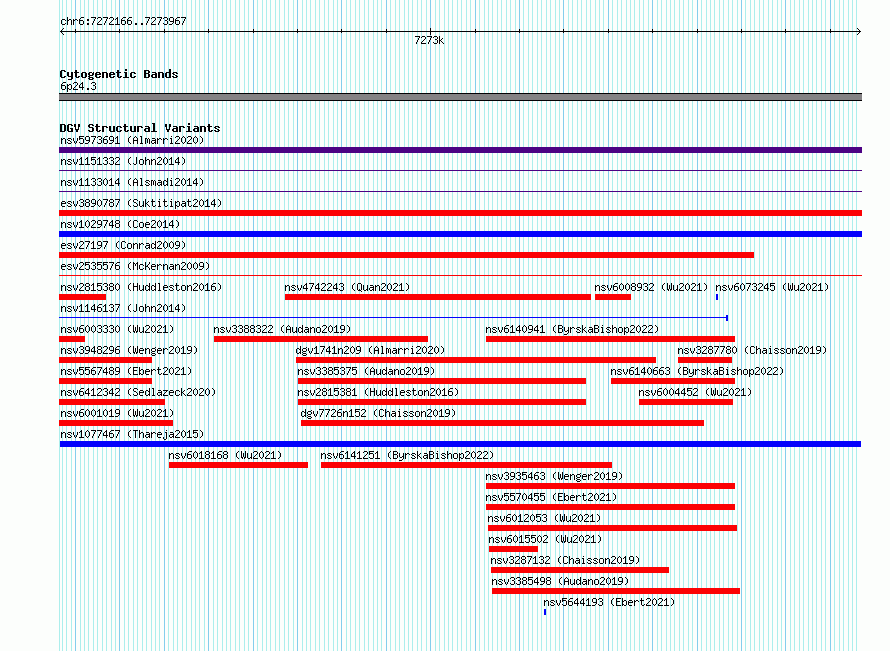The width and height of the screenshot is (890, 651).
Task: Open the esv27197 (Conrad2009) variant
Action: pyautogui.click(x=123, y=245)
